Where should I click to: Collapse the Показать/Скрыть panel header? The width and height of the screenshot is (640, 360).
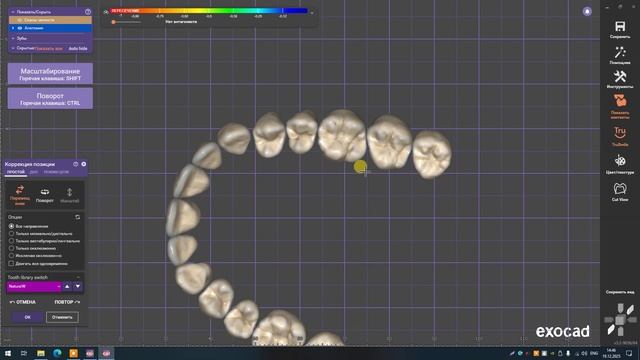point(13,12)
